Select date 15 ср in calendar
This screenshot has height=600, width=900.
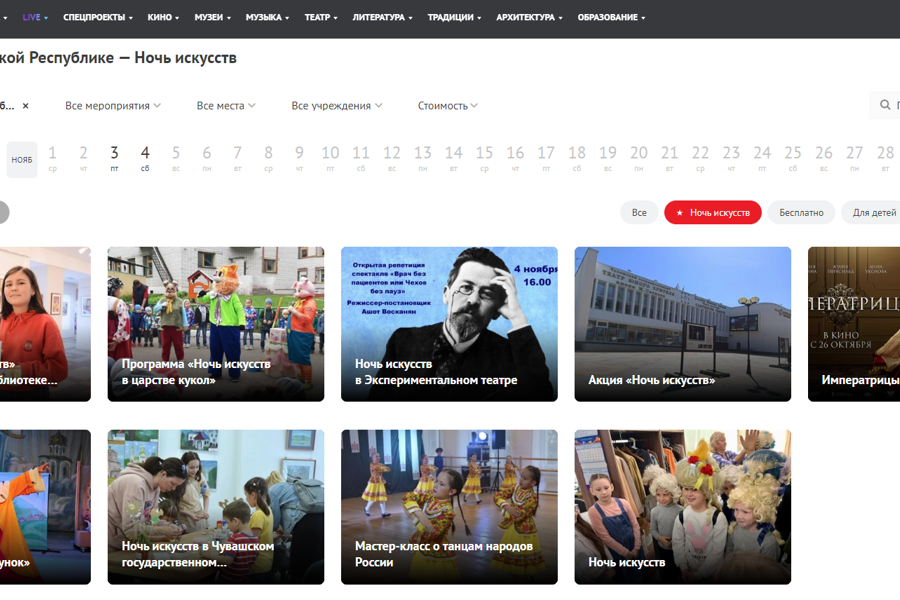tap(484, 158)
